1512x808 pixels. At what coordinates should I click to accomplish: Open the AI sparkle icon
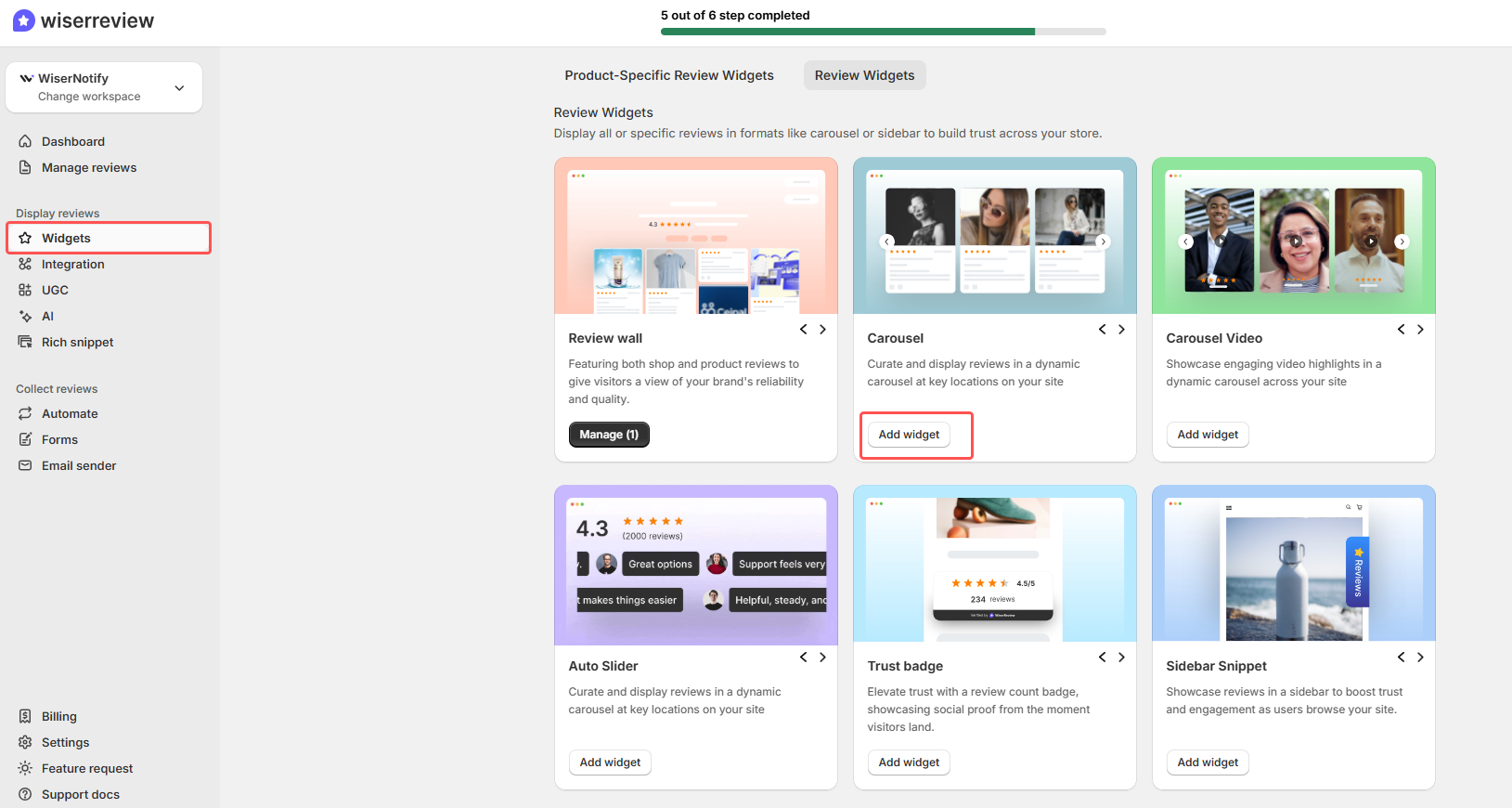pyautogui.click(x=25, y=316)
